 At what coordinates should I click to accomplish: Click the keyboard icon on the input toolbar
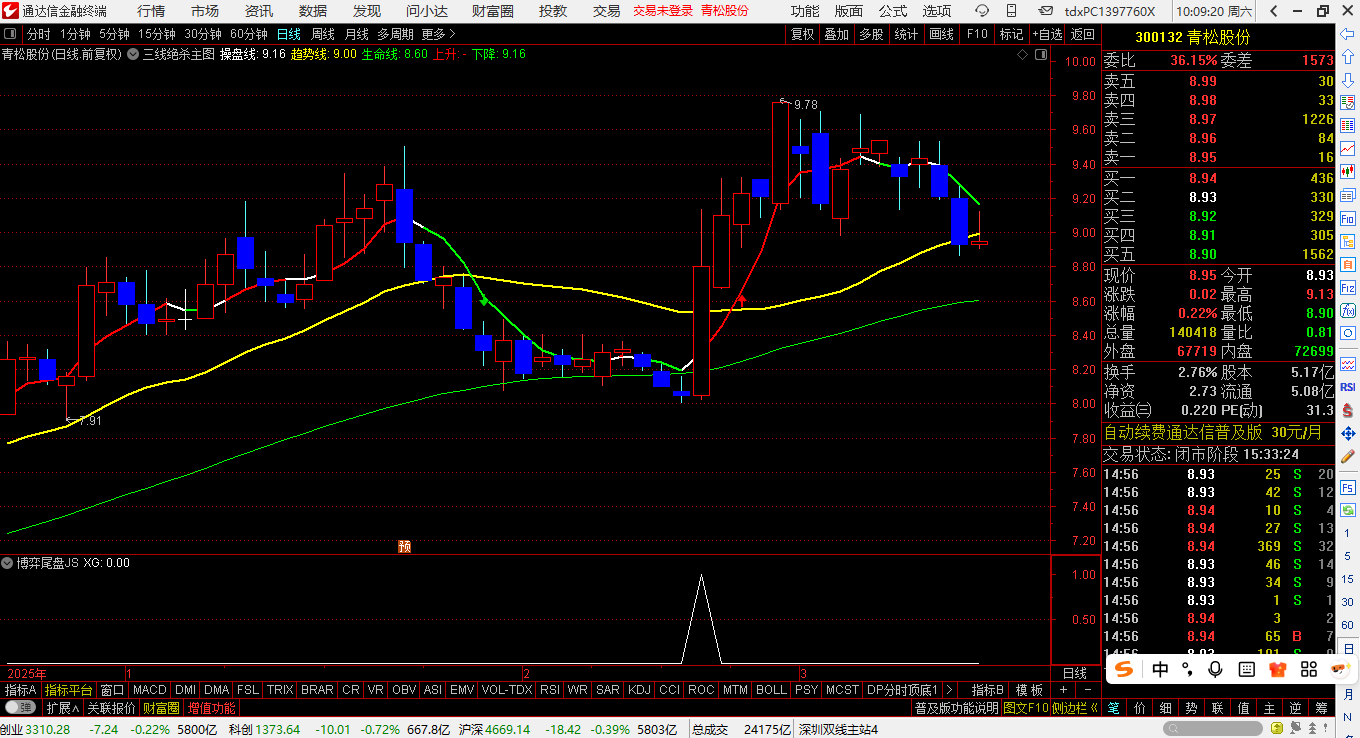(1246, 668)
